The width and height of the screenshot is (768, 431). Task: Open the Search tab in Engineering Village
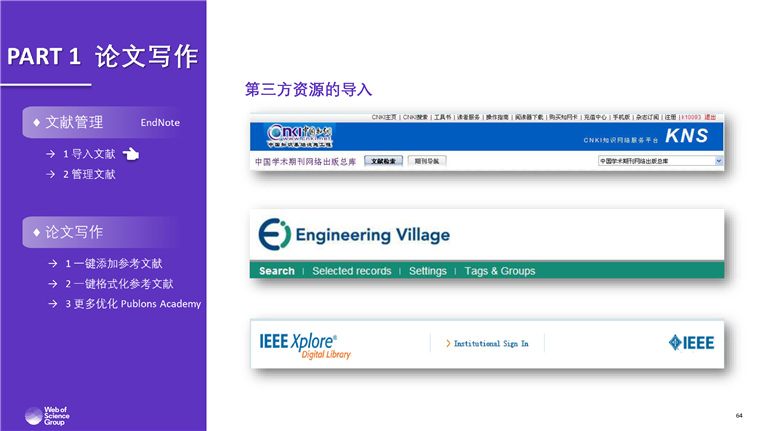click(x=277, y=271)
